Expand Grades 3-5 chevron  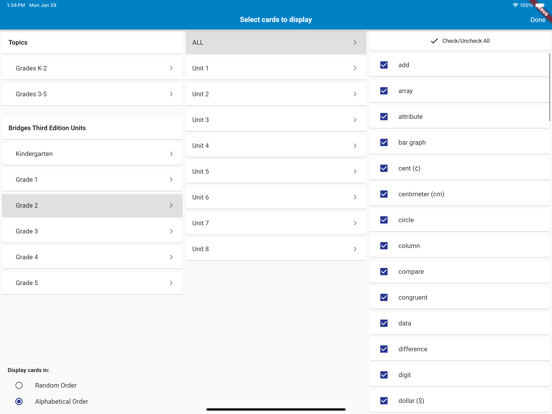point(171,94)
